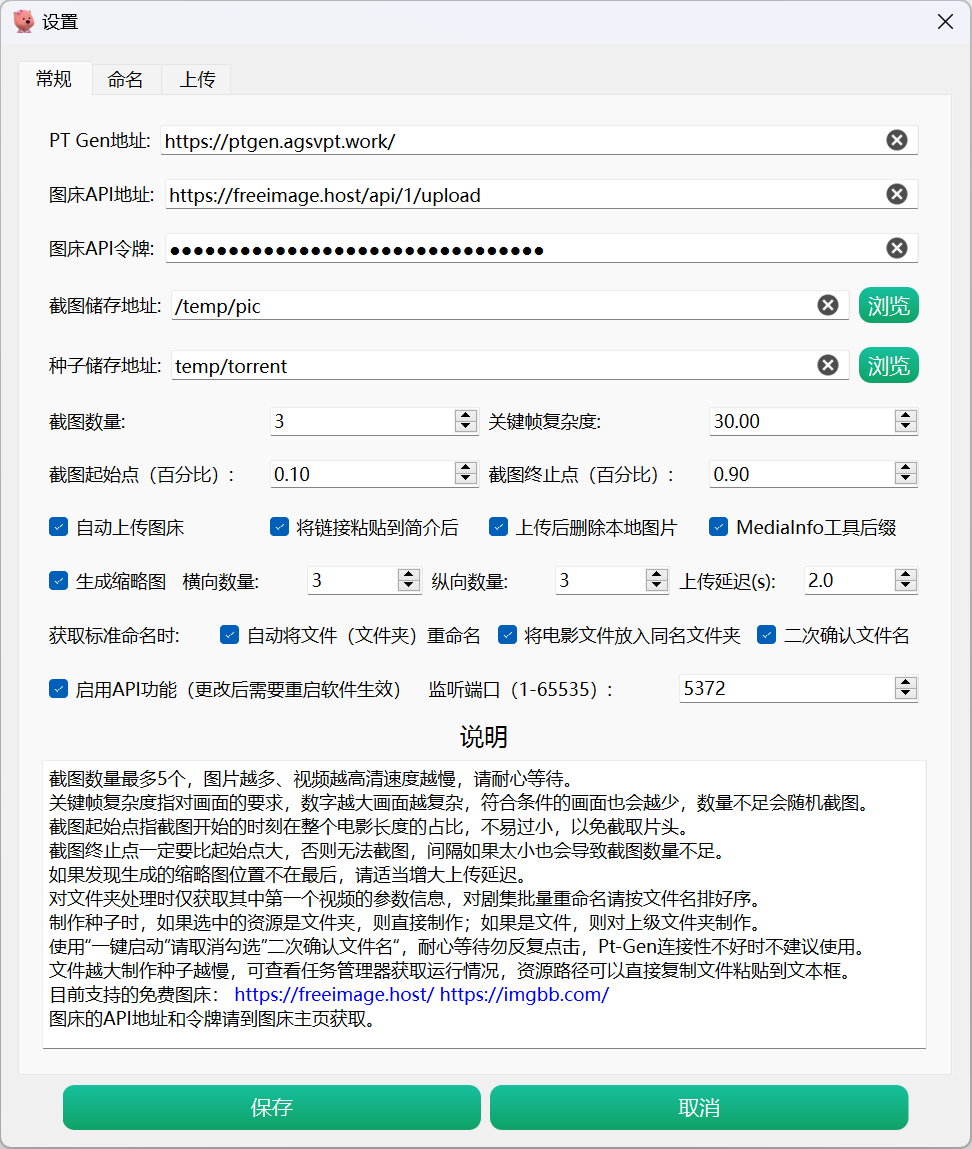Switch to the 上传 tab
The height and width of the screenshot is (1149, 972).
pyautogui.click(x=197, y=79)
